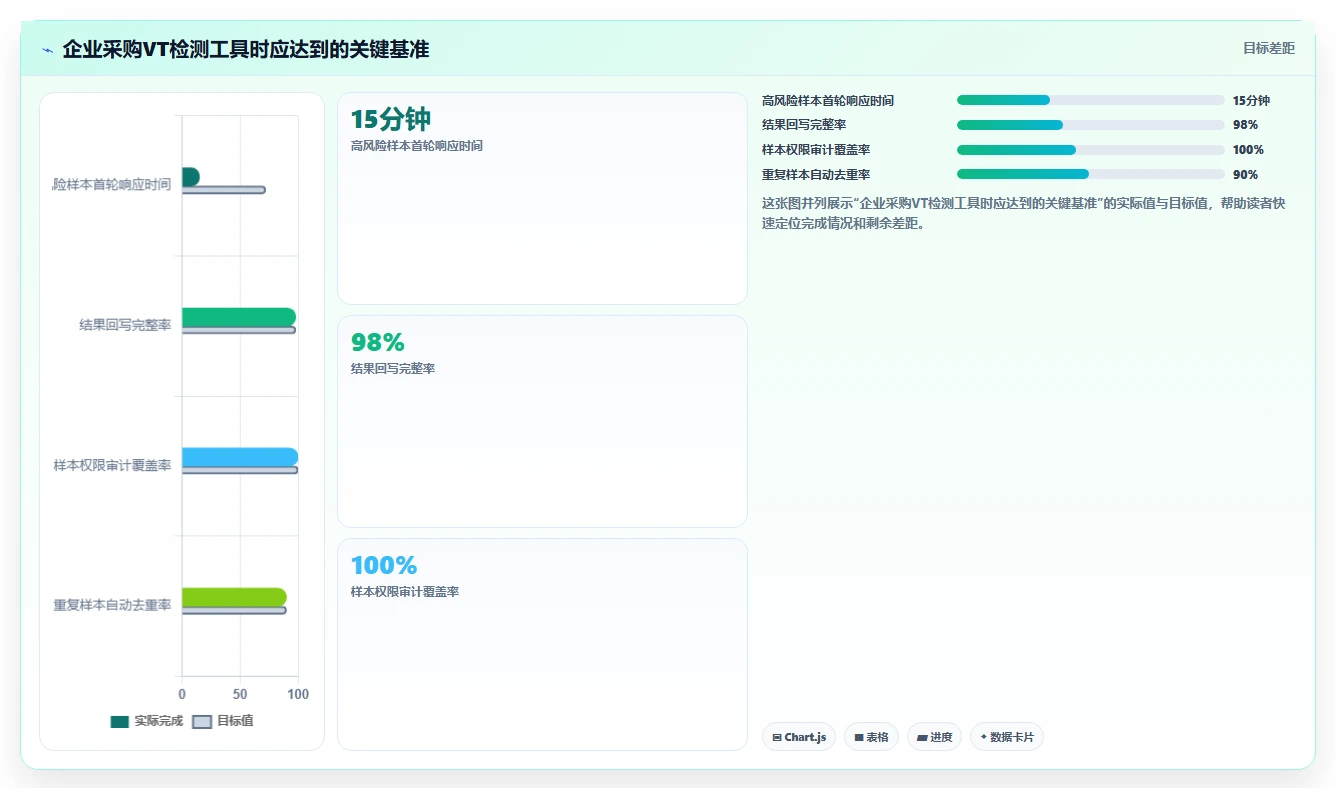Click the 数据卡片 tag chip
1336x788 pixels.
[x=1006, y=737]
